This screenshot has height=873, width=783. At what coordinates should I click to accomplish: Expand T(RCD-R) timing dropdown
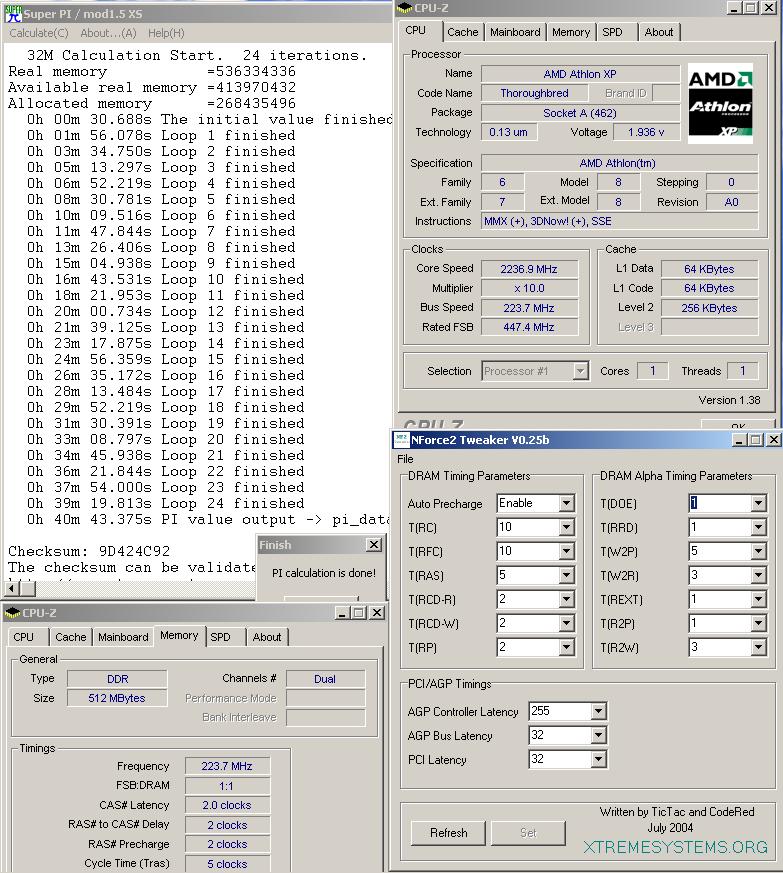pyautogui.click(x=566, y=599)
